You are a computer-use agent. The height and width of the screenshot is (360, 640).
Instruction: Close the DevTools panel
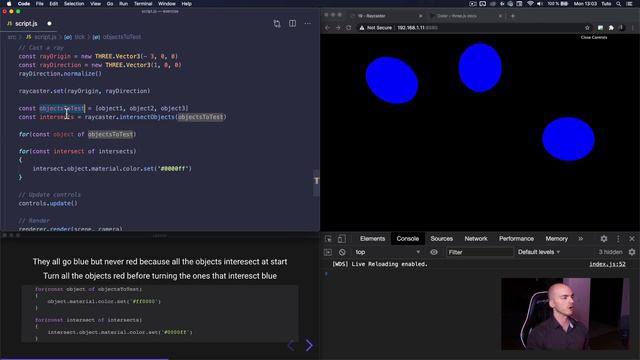632,239
